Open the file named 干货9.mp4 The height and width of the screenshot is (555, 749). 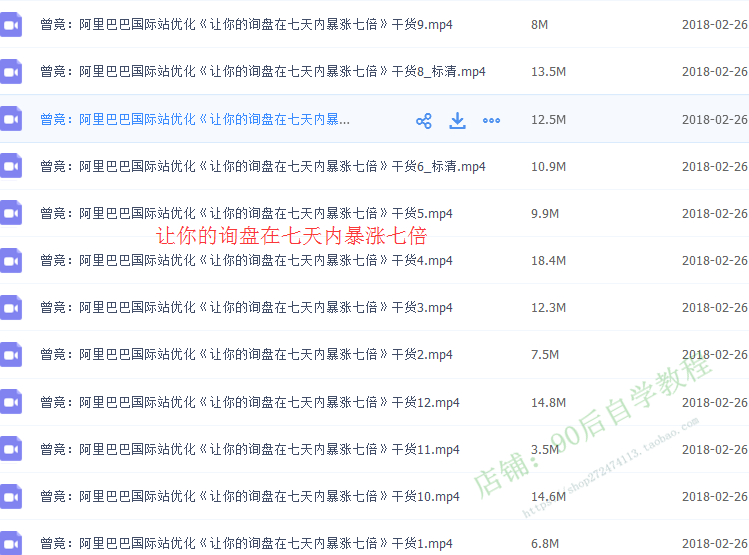[x=246, y=24]
